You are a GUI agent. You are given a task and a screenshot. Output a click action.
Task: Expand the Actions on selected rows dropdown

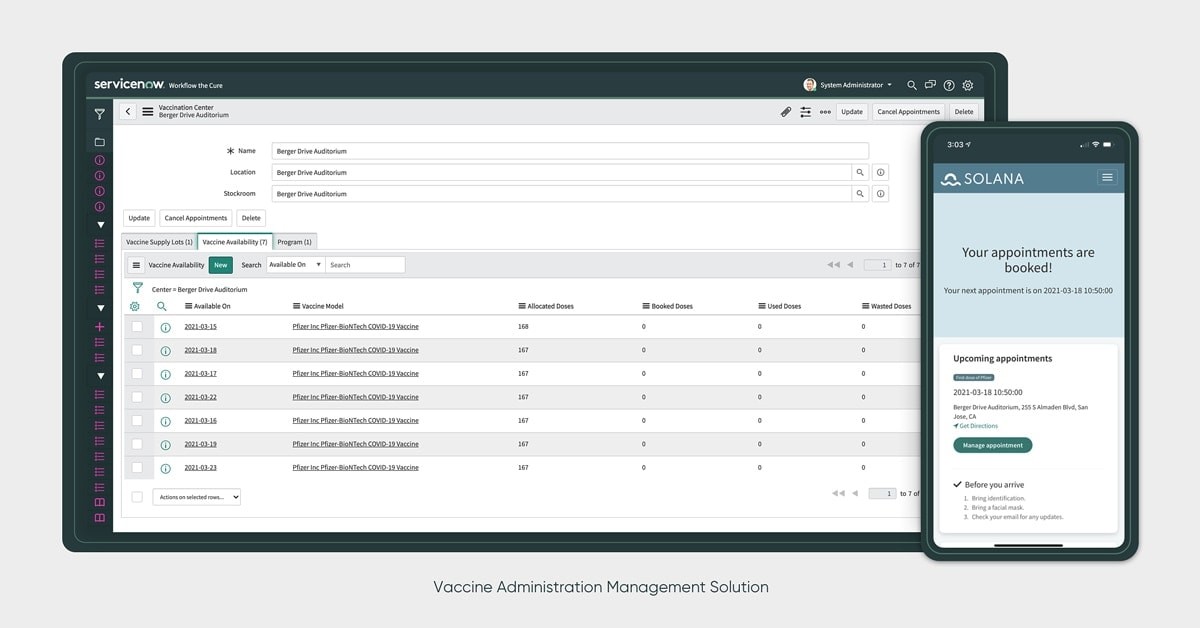pos(196,496)
